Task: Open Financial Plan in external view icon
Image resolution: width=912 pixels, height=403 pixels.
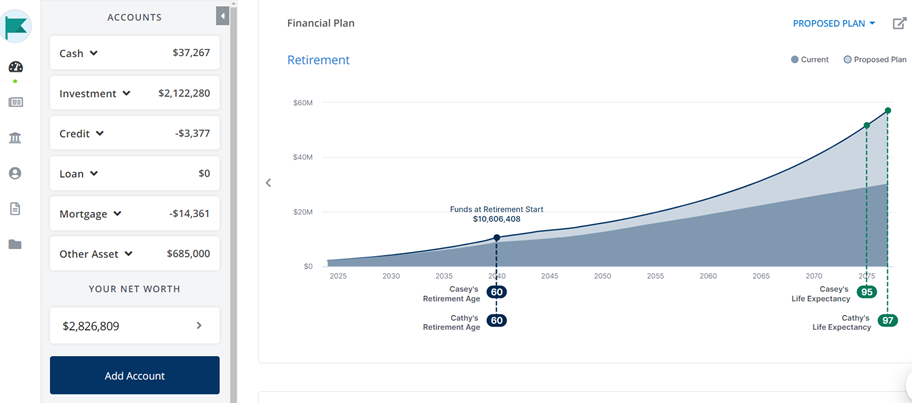Action: pos(899,23)
